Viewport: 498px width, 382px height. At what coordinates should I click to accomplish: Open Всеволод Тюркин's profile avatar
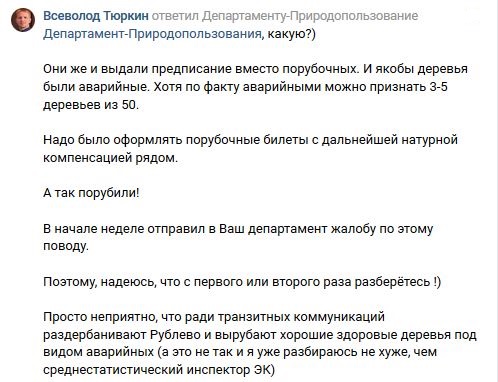[x=23, y=20]
